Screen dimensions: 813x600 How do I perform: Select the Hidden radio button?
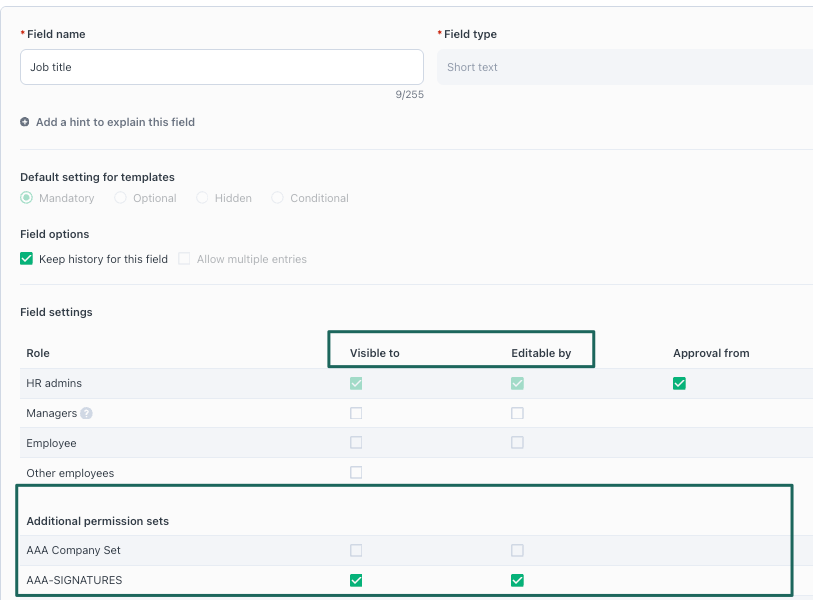pyautogui.click(x=202, y=198)
